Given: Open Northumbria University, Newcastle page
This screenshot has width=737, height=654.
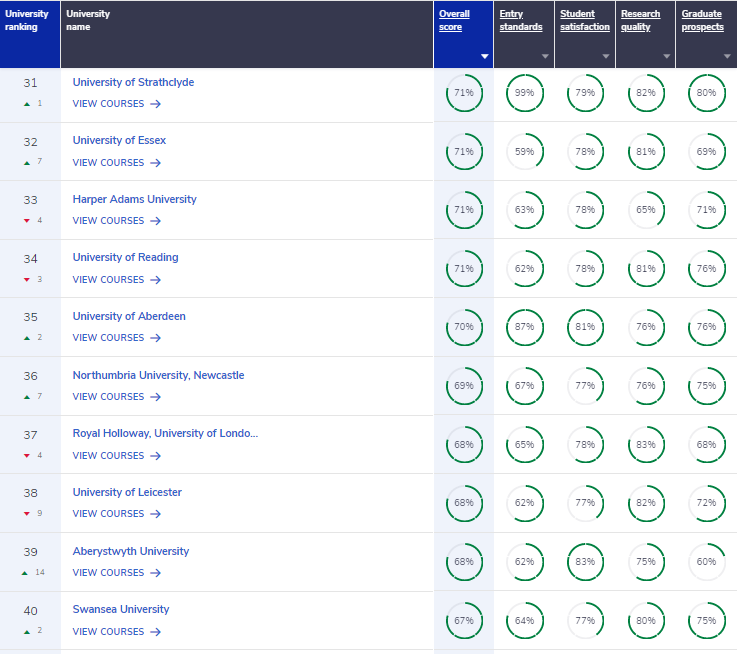Looking at the screenshot, I should (158, 375).
